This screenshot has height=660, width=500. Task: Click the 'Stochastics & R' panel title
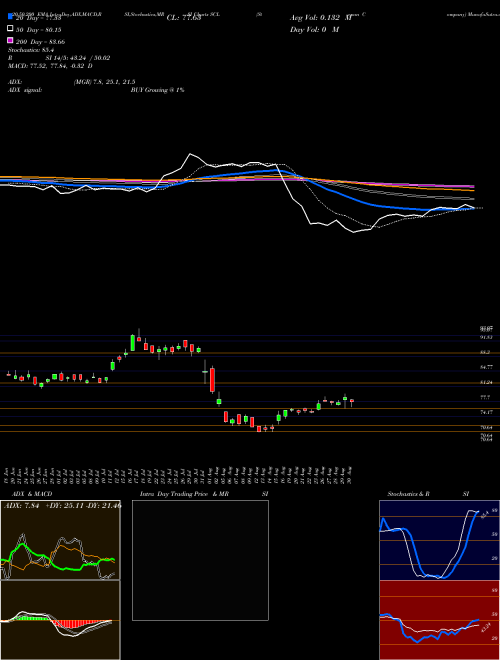click(x=408, y=494)
